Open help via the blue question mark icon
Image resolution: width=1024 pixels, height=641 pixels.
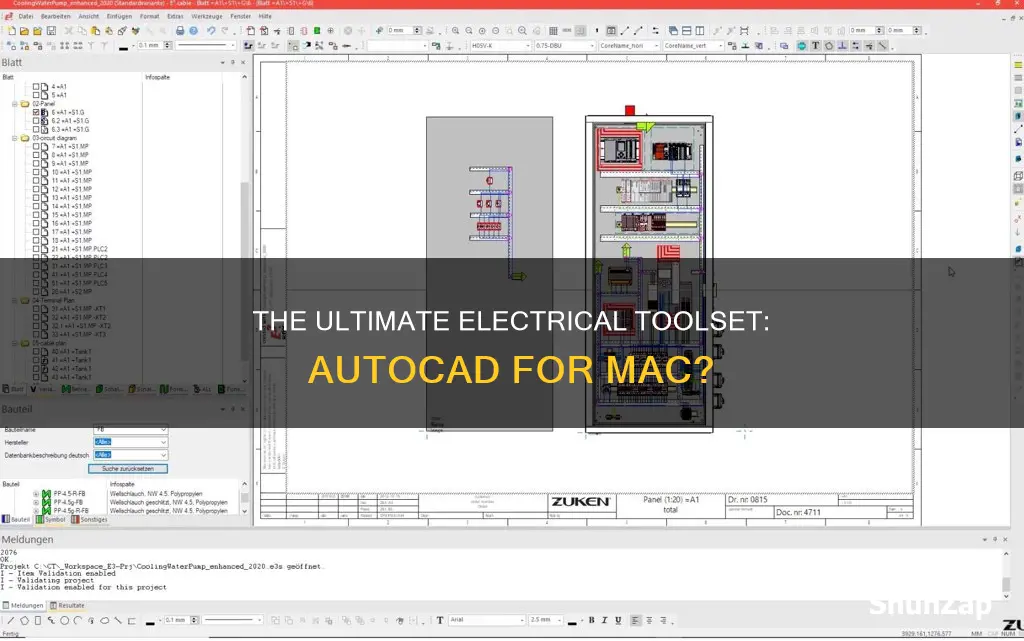193,31
